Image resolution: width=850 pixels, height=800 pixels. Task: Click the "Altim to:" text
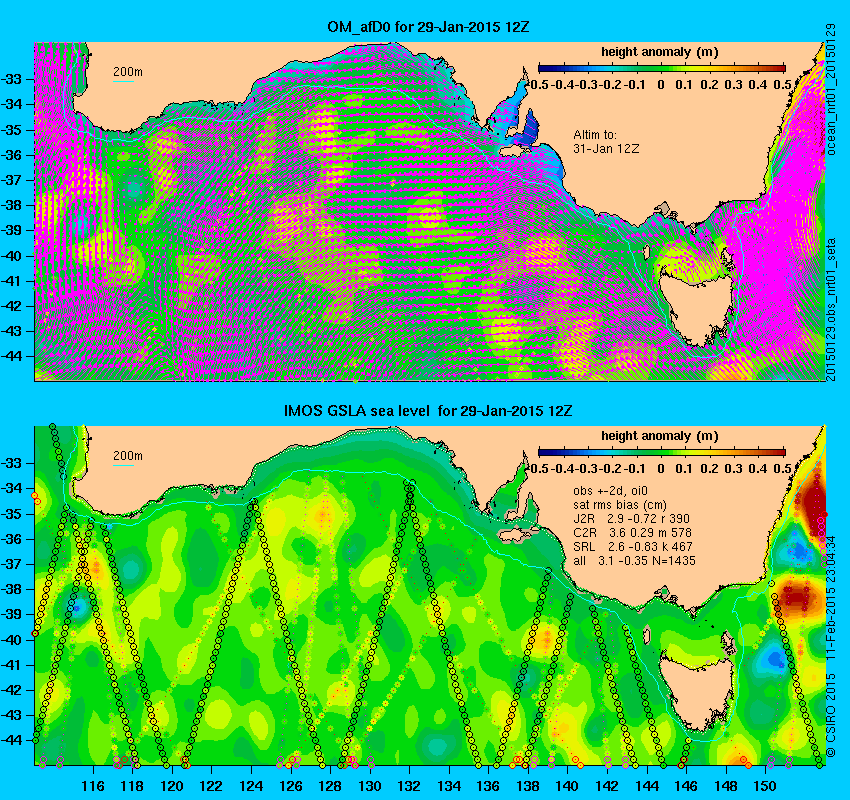point(595,134)
